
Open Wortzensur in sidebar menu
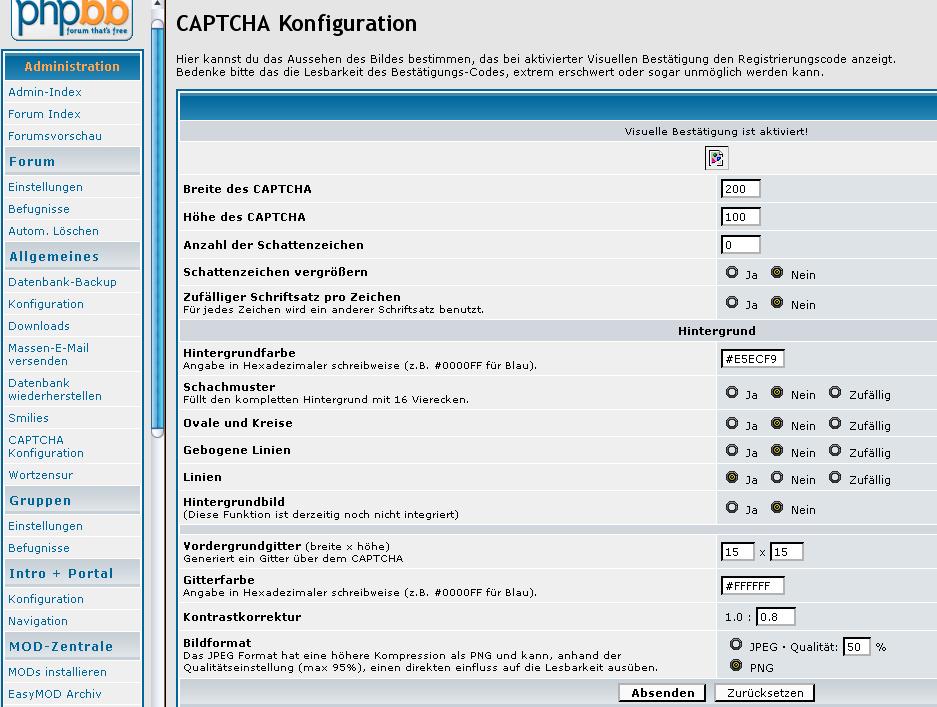40,475
